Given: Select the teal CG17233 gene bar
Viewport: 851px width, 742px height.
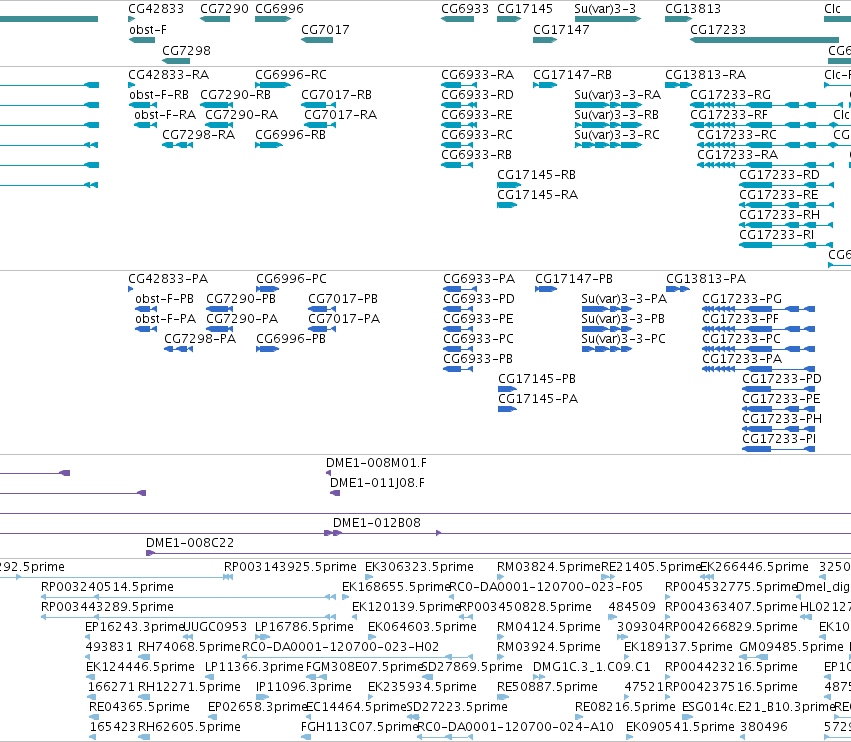Looking at the screenshot, I should 764,40.
